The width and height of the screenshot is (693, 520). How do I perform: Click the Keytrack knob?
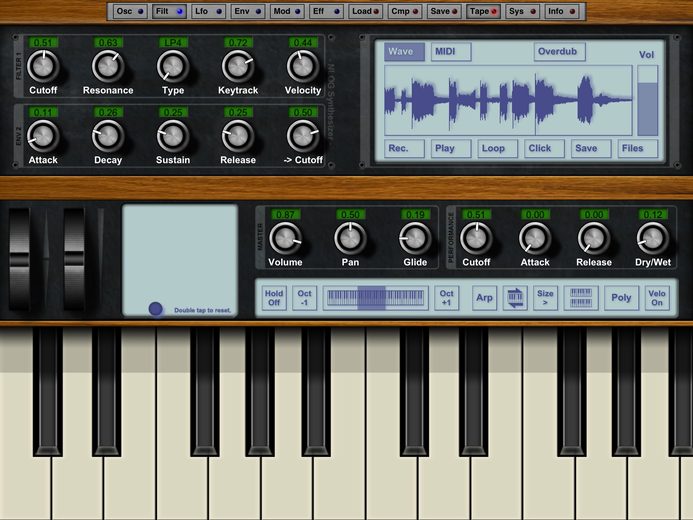coord(238,66)
